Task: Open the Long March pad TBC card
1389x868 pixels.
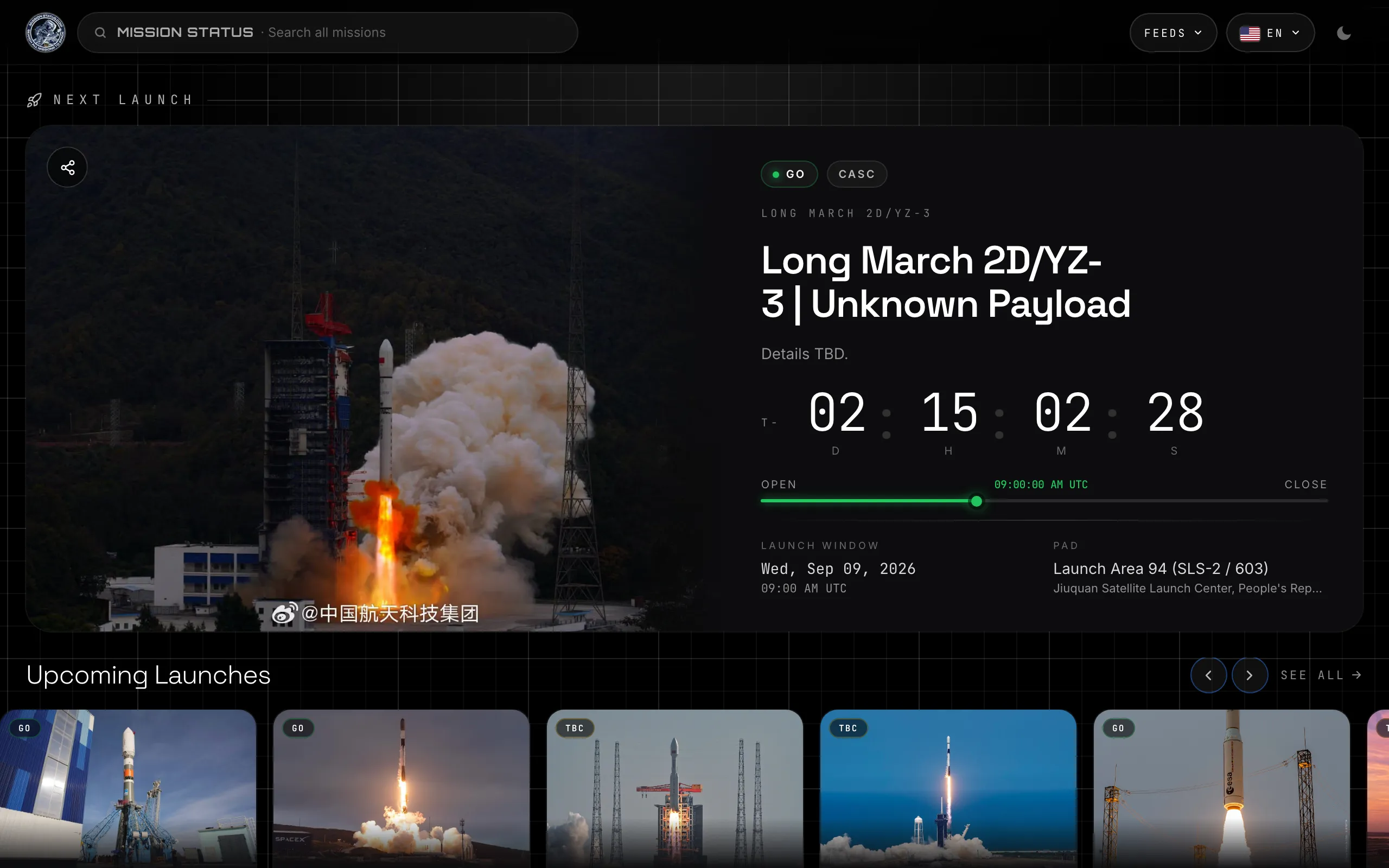Action: 674,789
